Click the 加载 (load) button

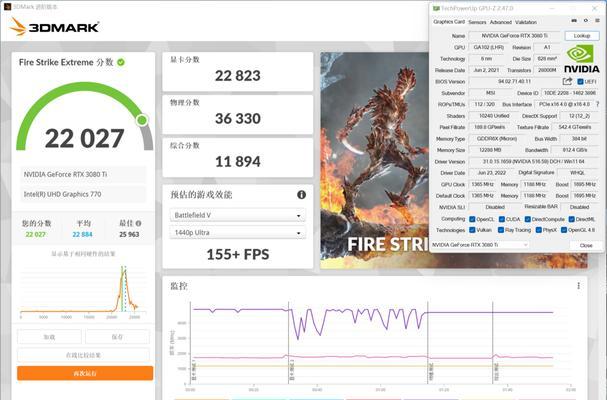pos(49,337)
